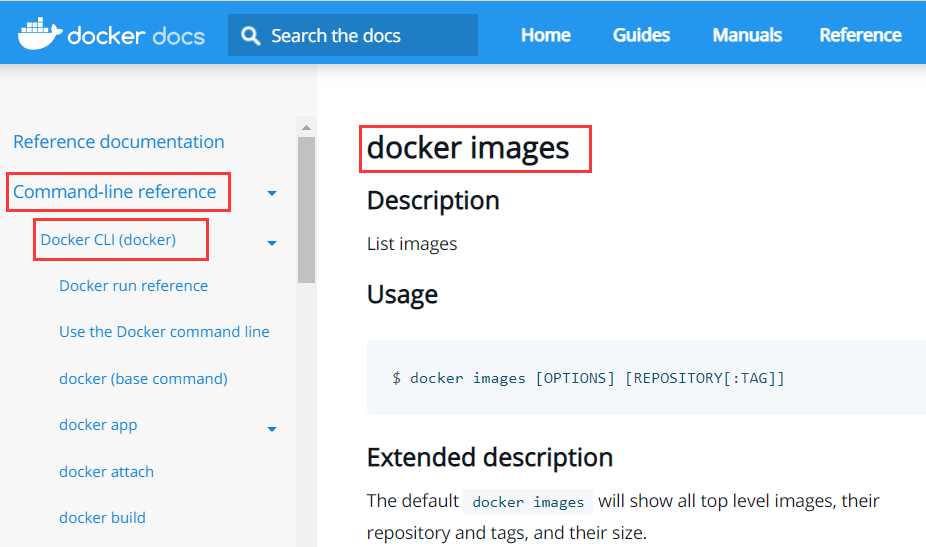Click the Description heading
This screenshot has width=926, height=547.
pos(433,201)
